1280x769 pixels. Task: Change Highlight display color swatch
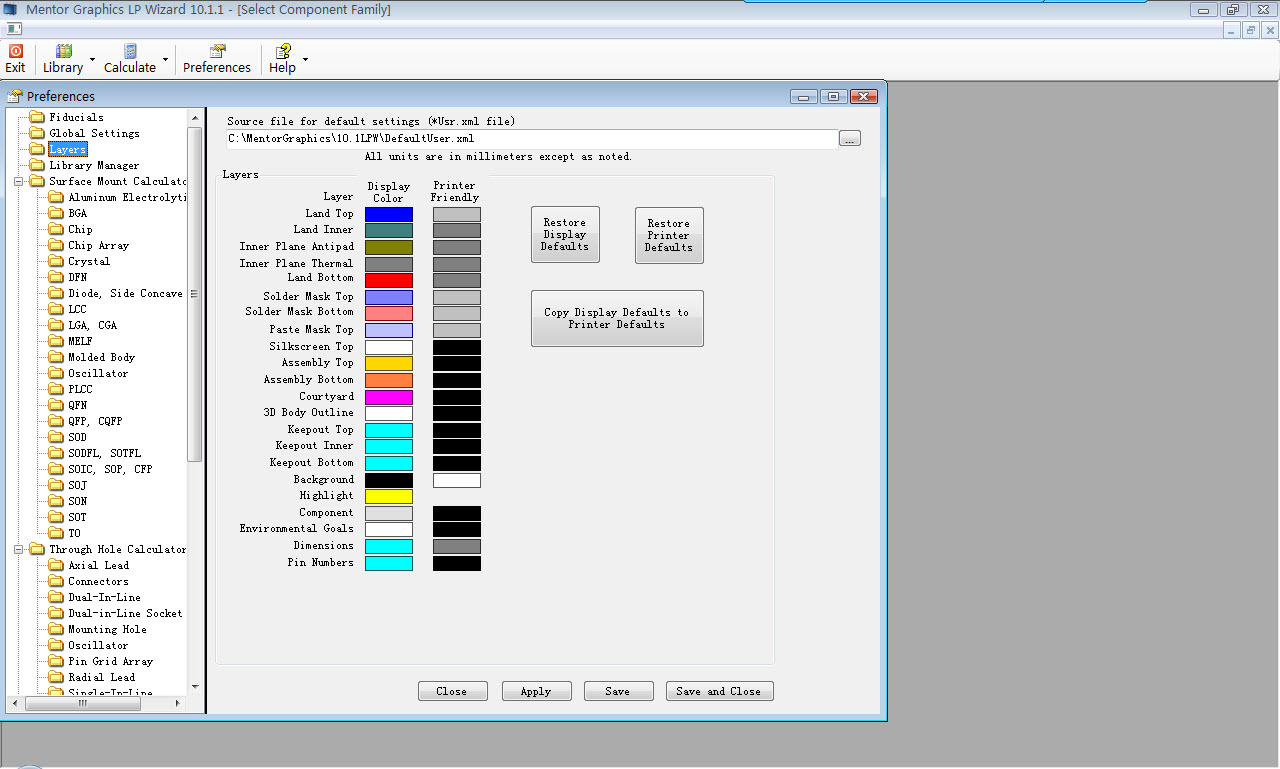click(x=389, y=496)
